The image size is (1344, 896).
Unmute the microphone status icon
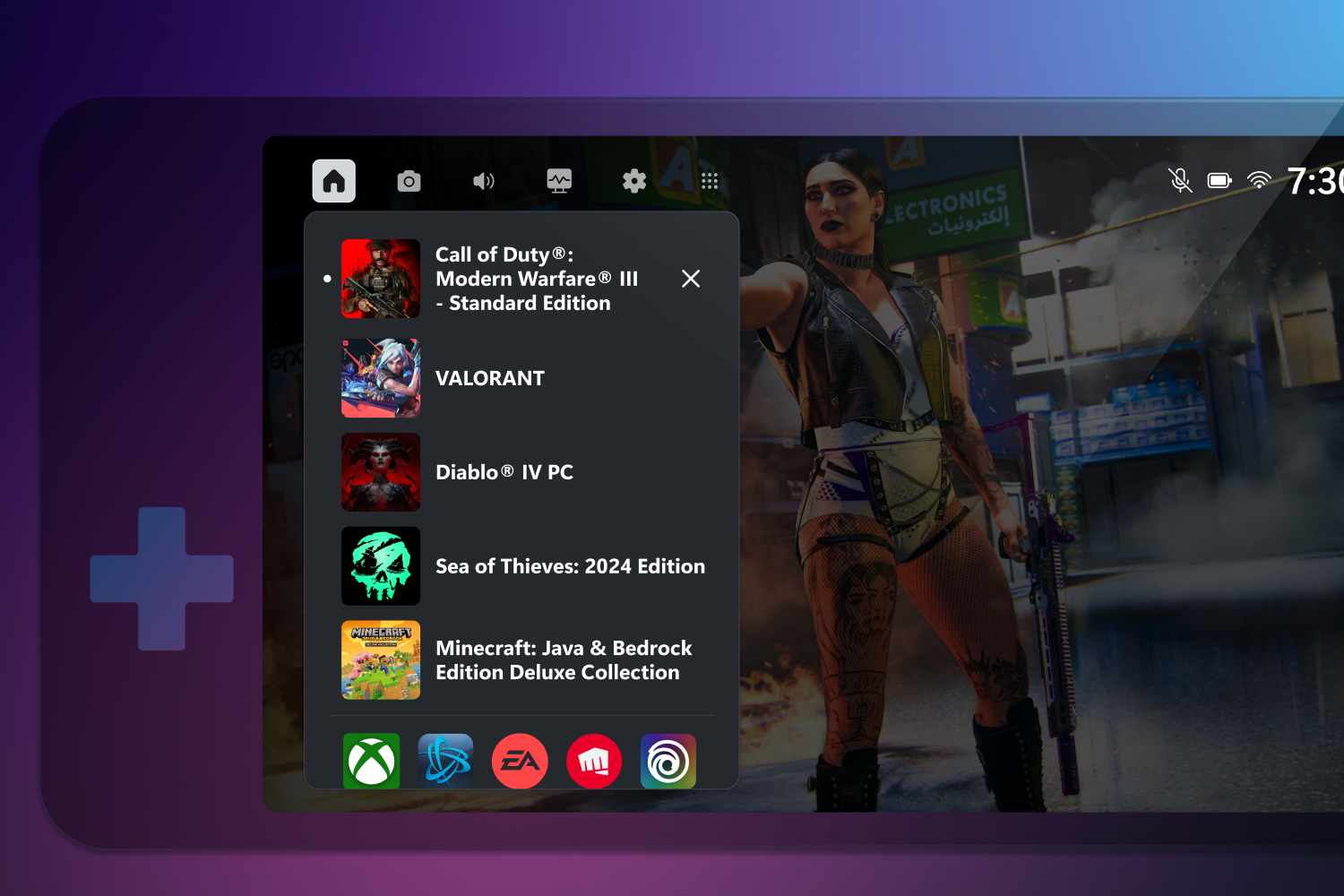click(x=1180, y=180)
